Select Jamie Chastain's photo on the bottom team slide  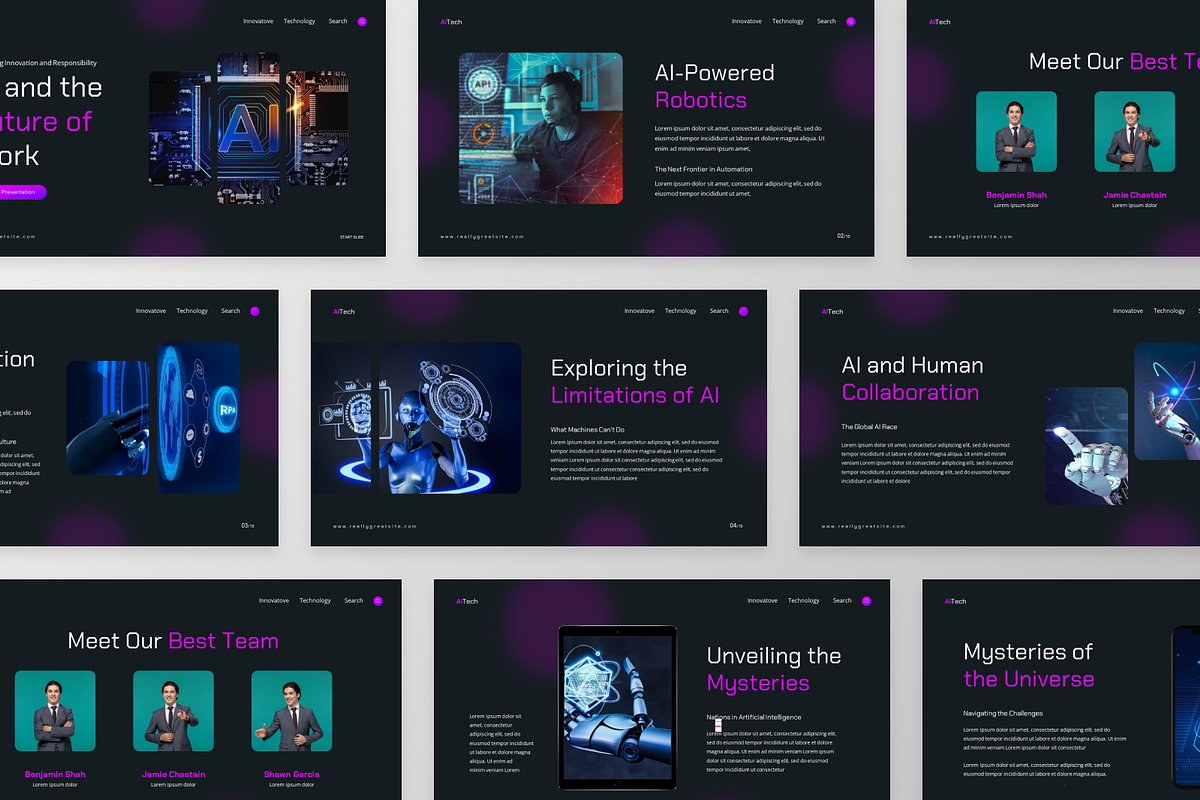click(173, 711)
